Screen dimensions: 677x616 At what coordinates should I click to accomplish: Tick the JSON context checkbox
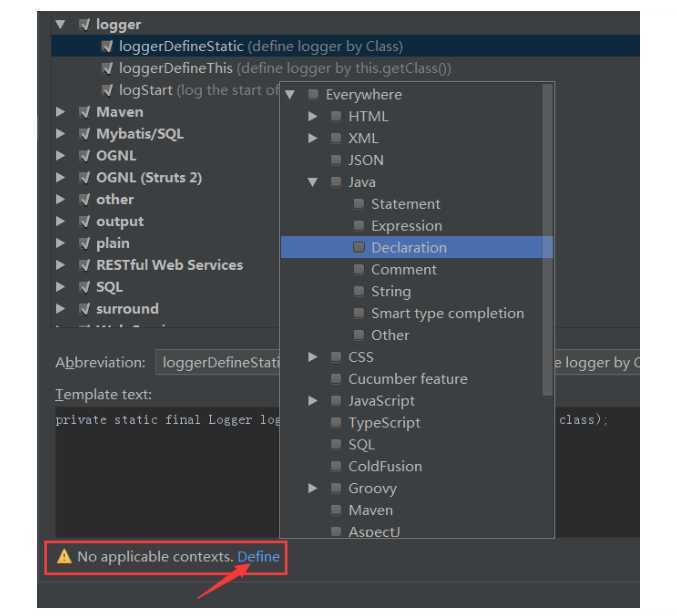[335, 160]
